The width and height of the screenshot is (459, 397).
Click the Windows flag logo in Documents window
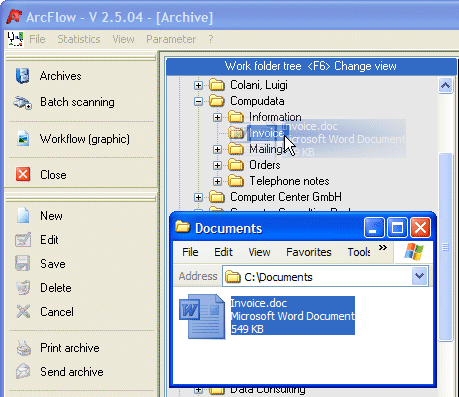414,251
